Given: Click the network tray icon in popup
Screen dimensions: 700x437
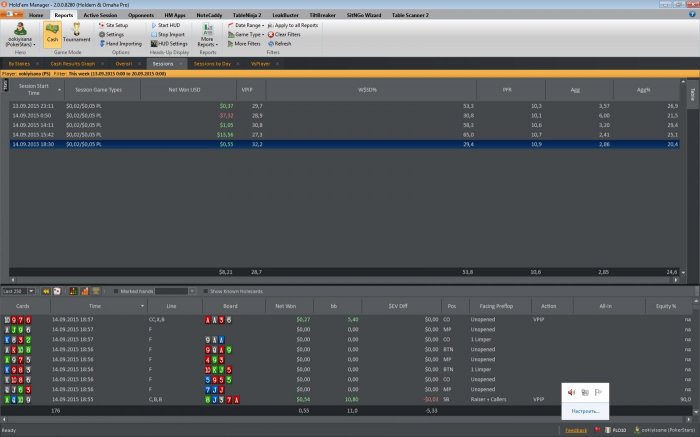Looking at the screenshot, I should pos(585,392).
